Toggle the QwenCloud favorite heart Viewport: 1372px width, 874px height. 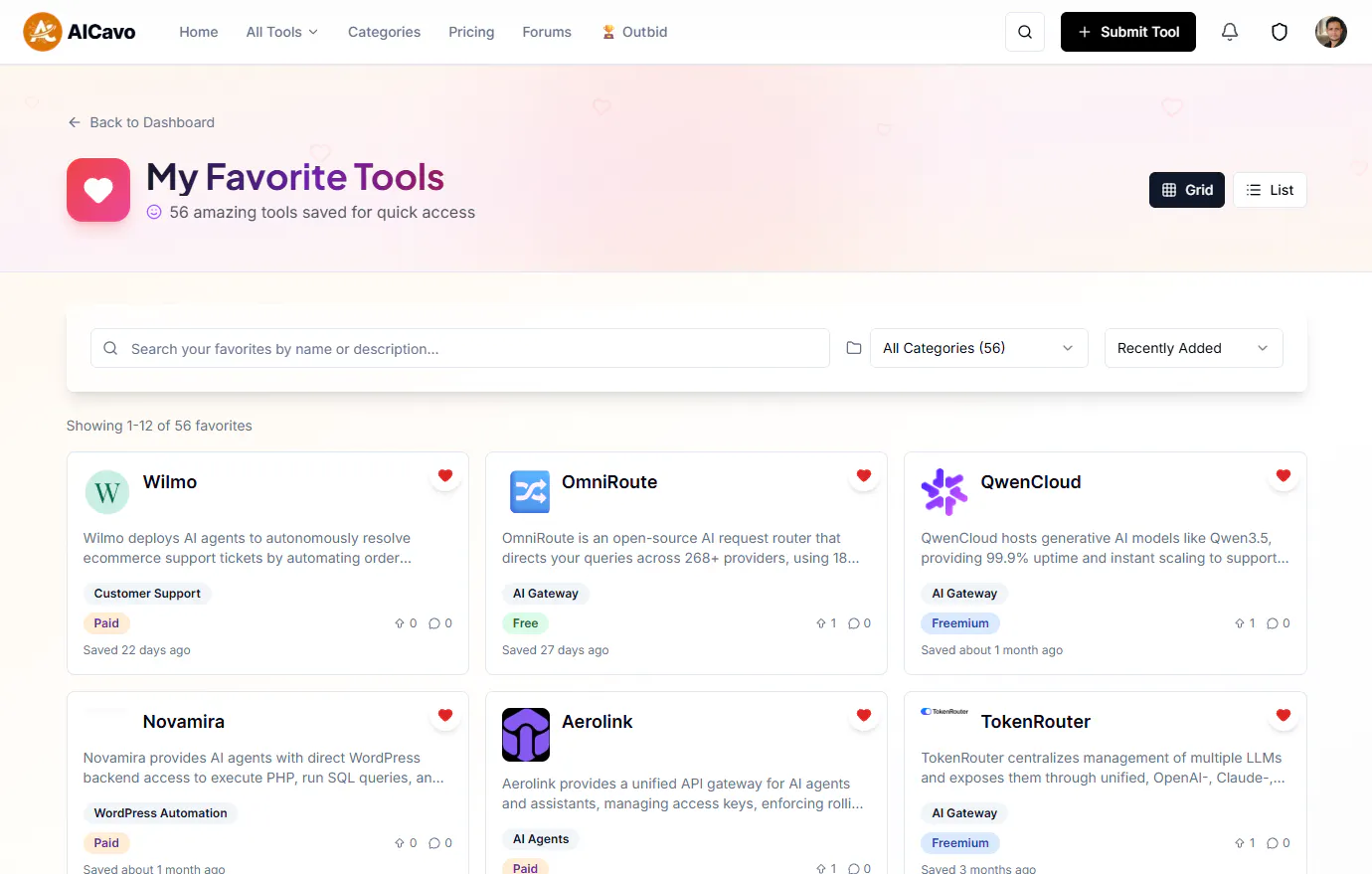1284,476
